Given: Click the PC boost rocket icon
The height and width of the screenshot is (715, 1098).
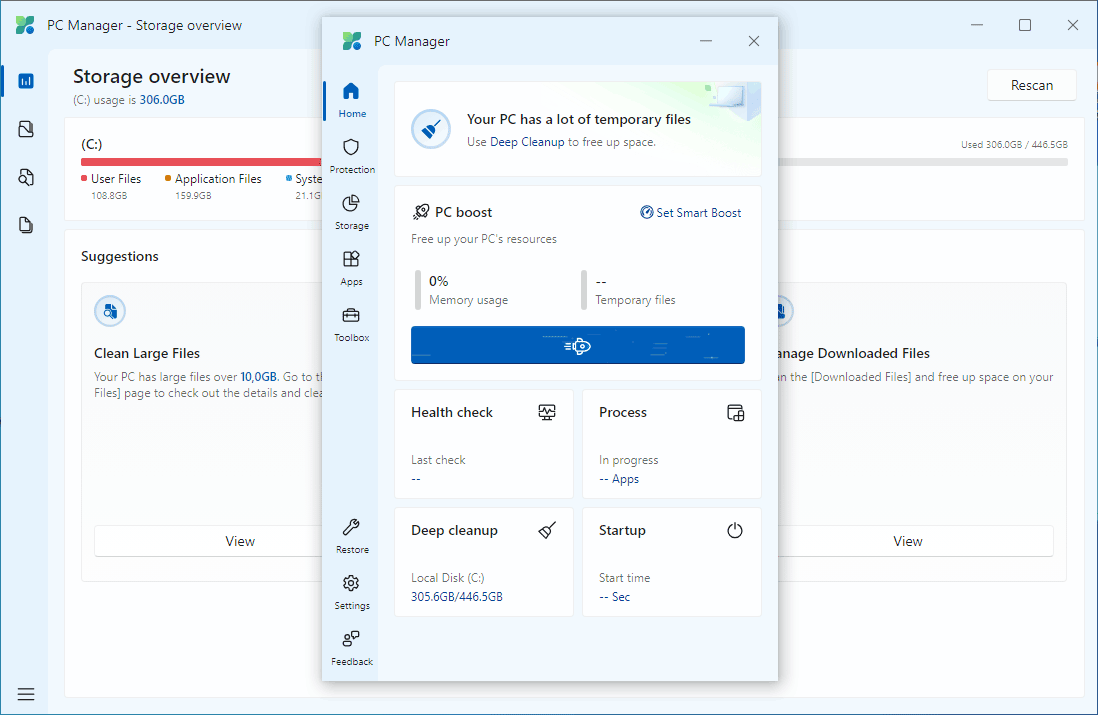Looking at the screenshot, I should pos(421,212).
